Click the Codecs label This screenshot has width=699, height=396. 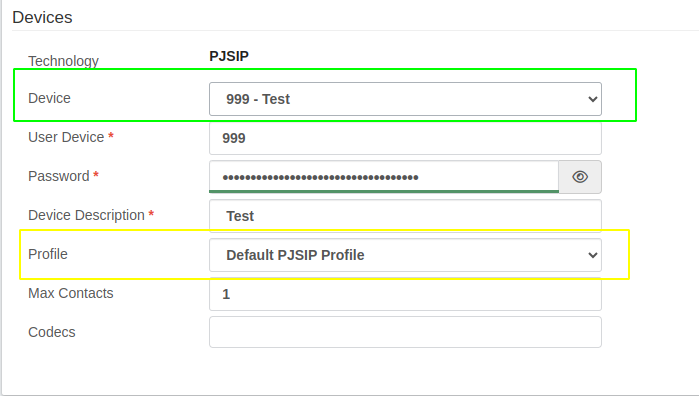click(52, 332)
